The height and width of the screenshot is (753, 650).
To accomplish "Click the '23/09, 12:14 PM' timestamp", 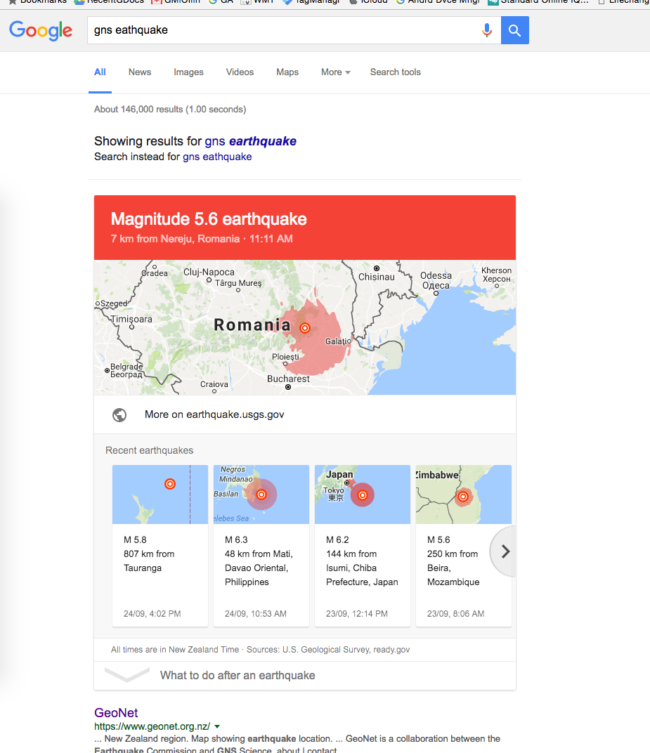I will click(x=357, y=614).
